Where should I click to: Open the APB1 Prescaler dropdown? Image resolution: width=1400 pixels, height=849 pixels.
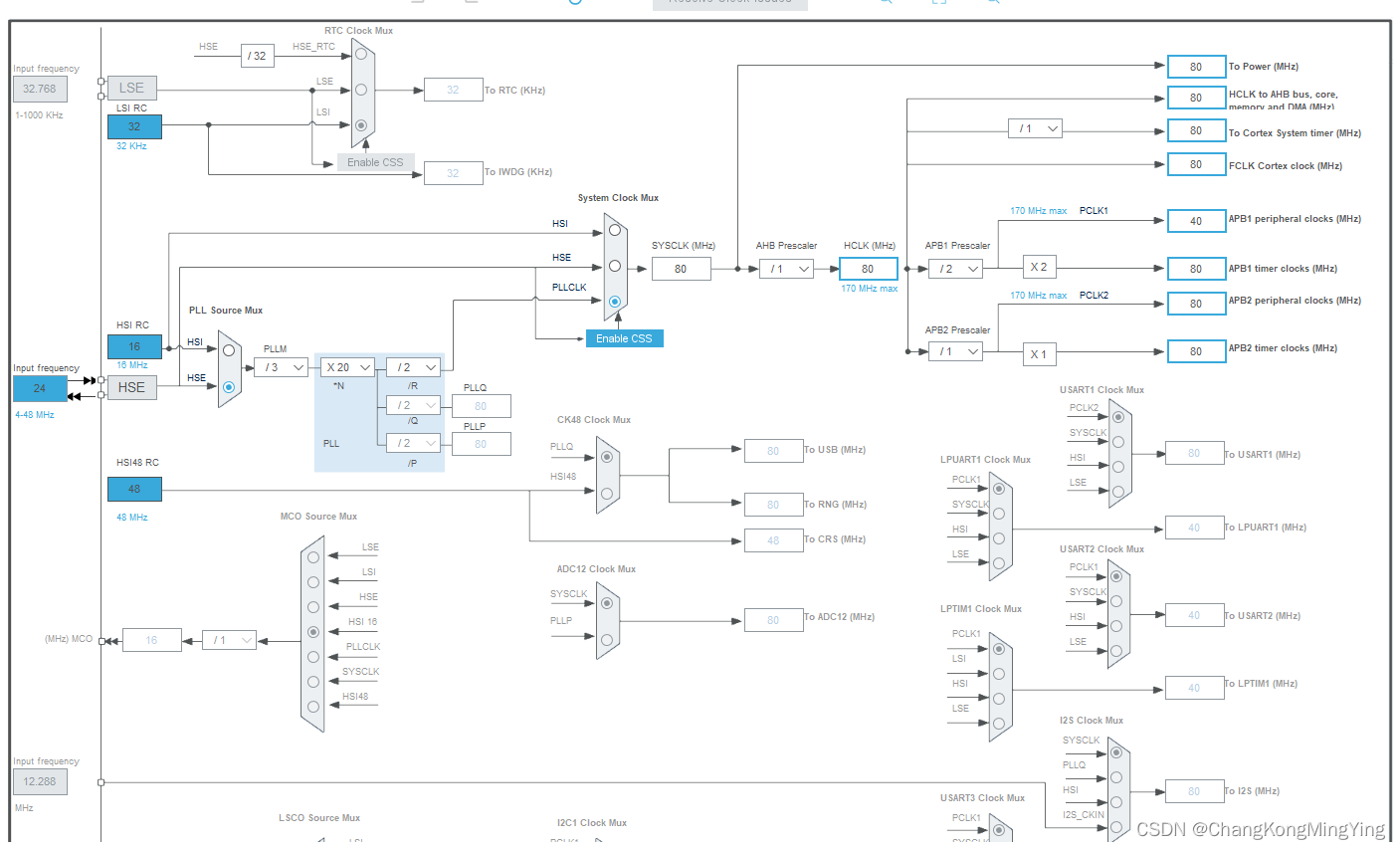click(955, 268)
